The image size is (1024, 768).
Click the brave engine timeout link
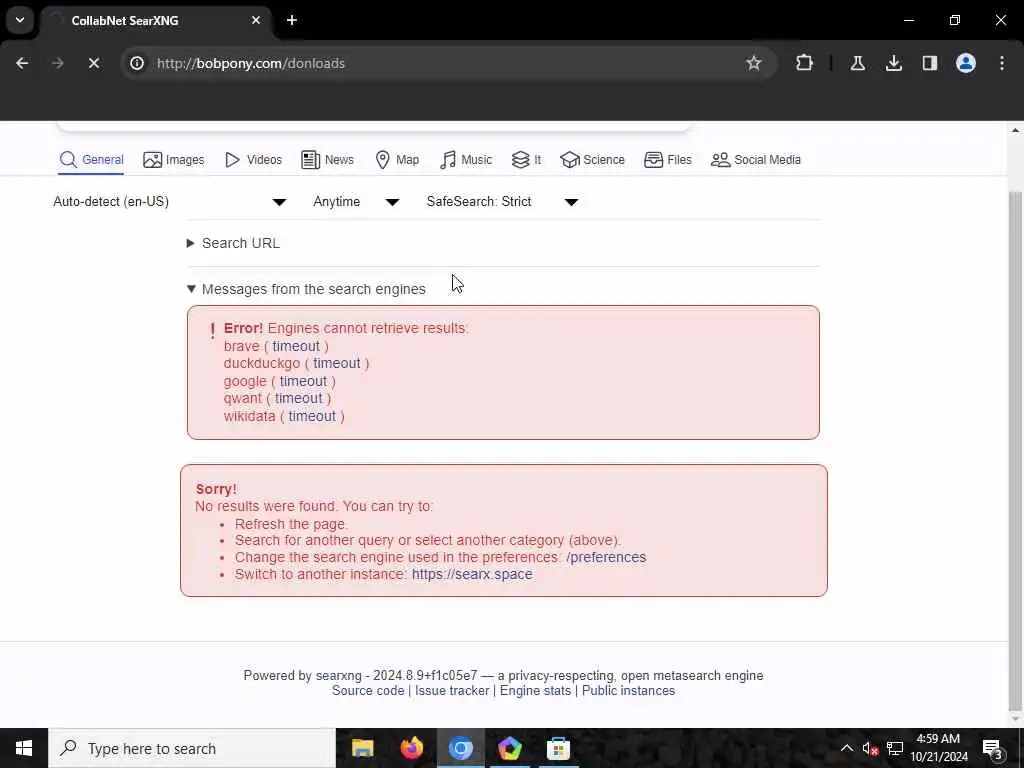coord(296,346)
